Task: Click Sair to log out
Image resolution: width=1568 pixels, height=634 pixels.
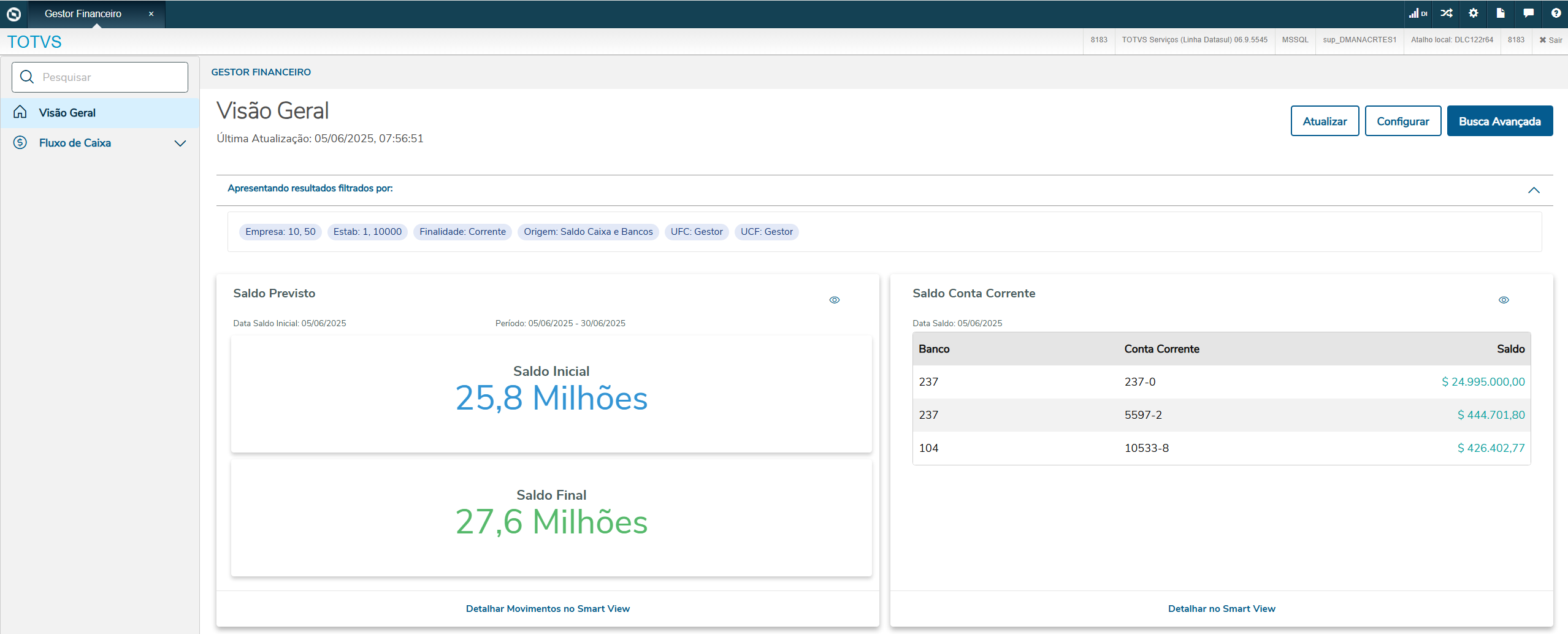Action: [x=1550, y=40]
